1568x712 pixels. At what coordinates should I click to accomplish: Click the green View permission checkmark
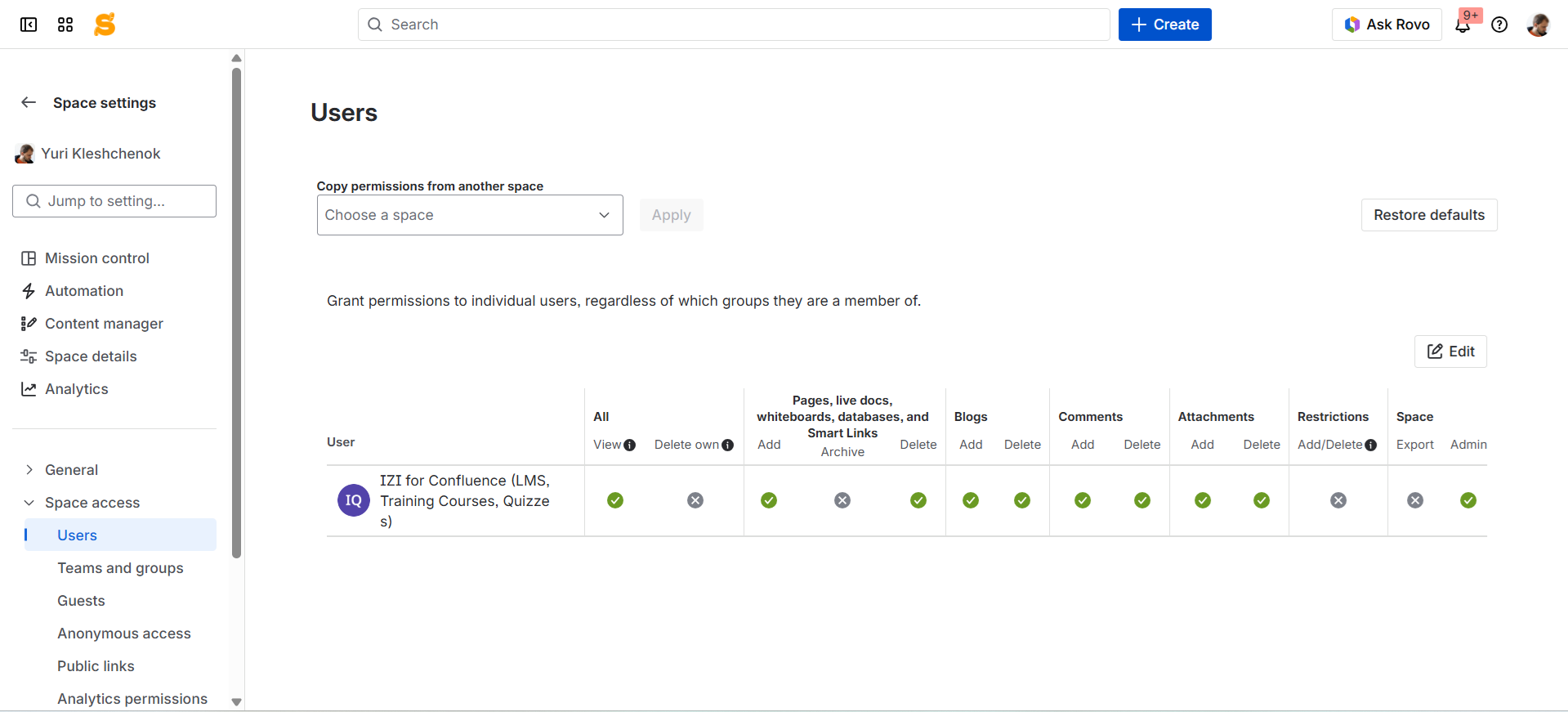(x=615, y=500)
